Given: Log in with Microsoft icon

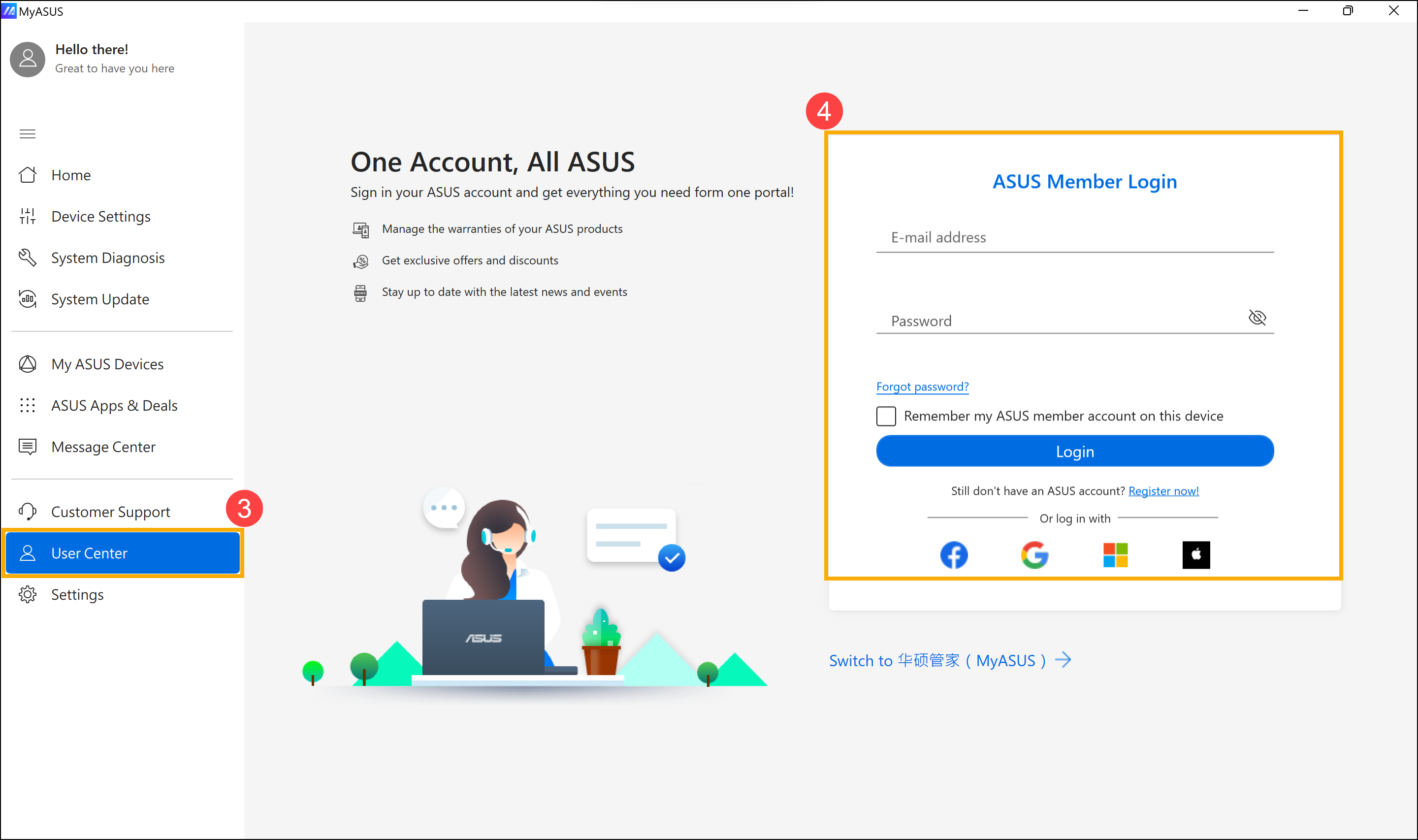Looking at the screenshot, I should tap(1115, 555).
